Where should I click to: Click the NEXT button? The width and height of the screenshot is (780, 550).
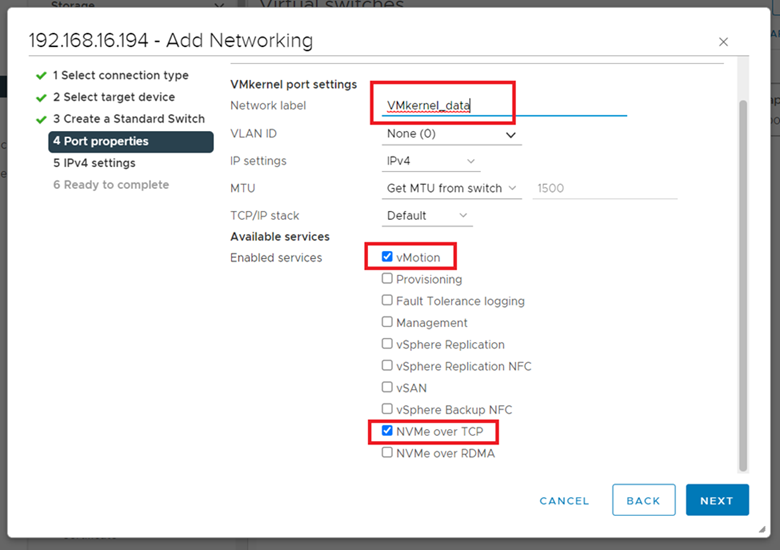pos(717,500)
